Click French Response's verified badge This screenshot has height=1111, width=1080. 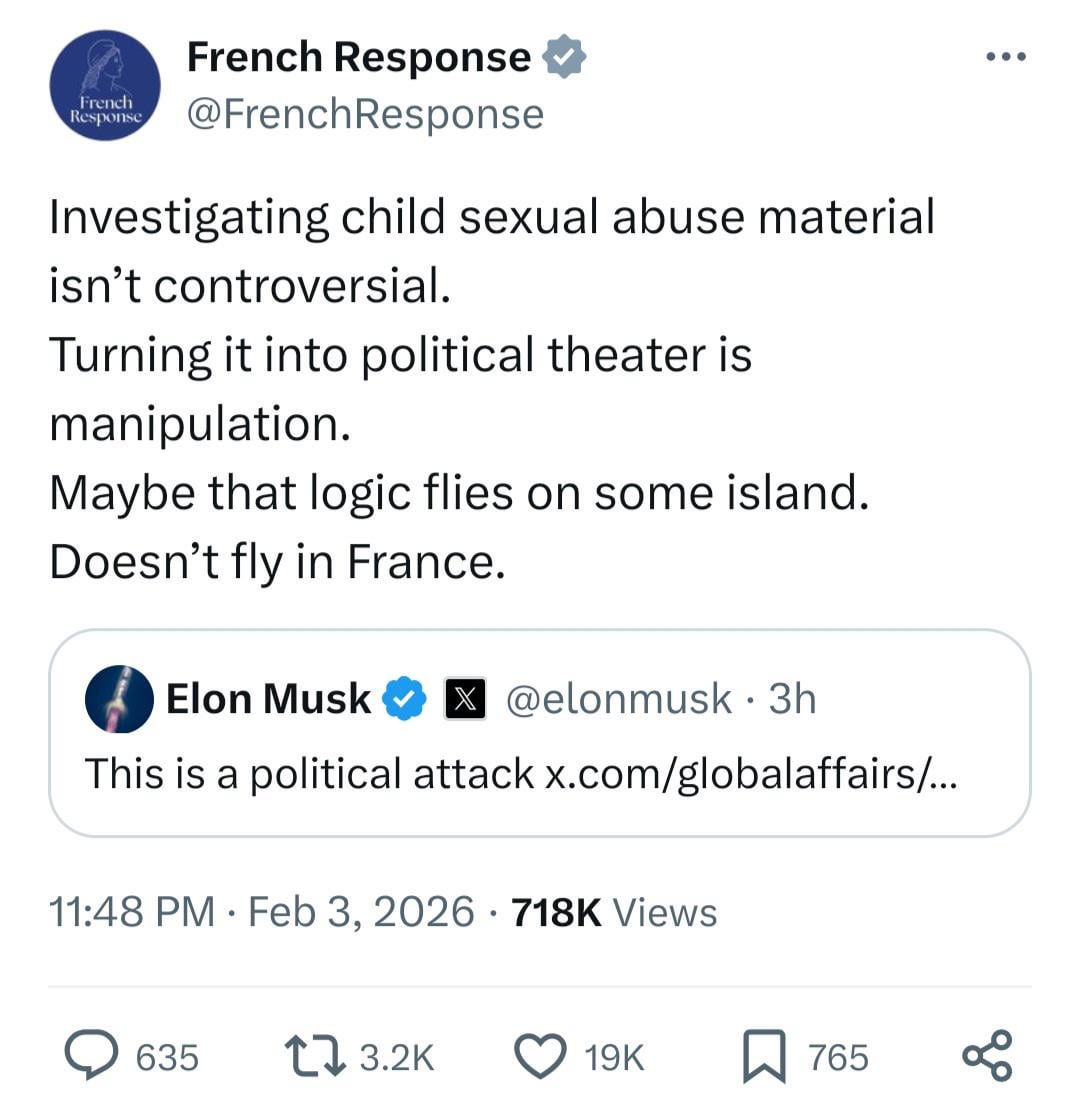(x=565, y=58)
